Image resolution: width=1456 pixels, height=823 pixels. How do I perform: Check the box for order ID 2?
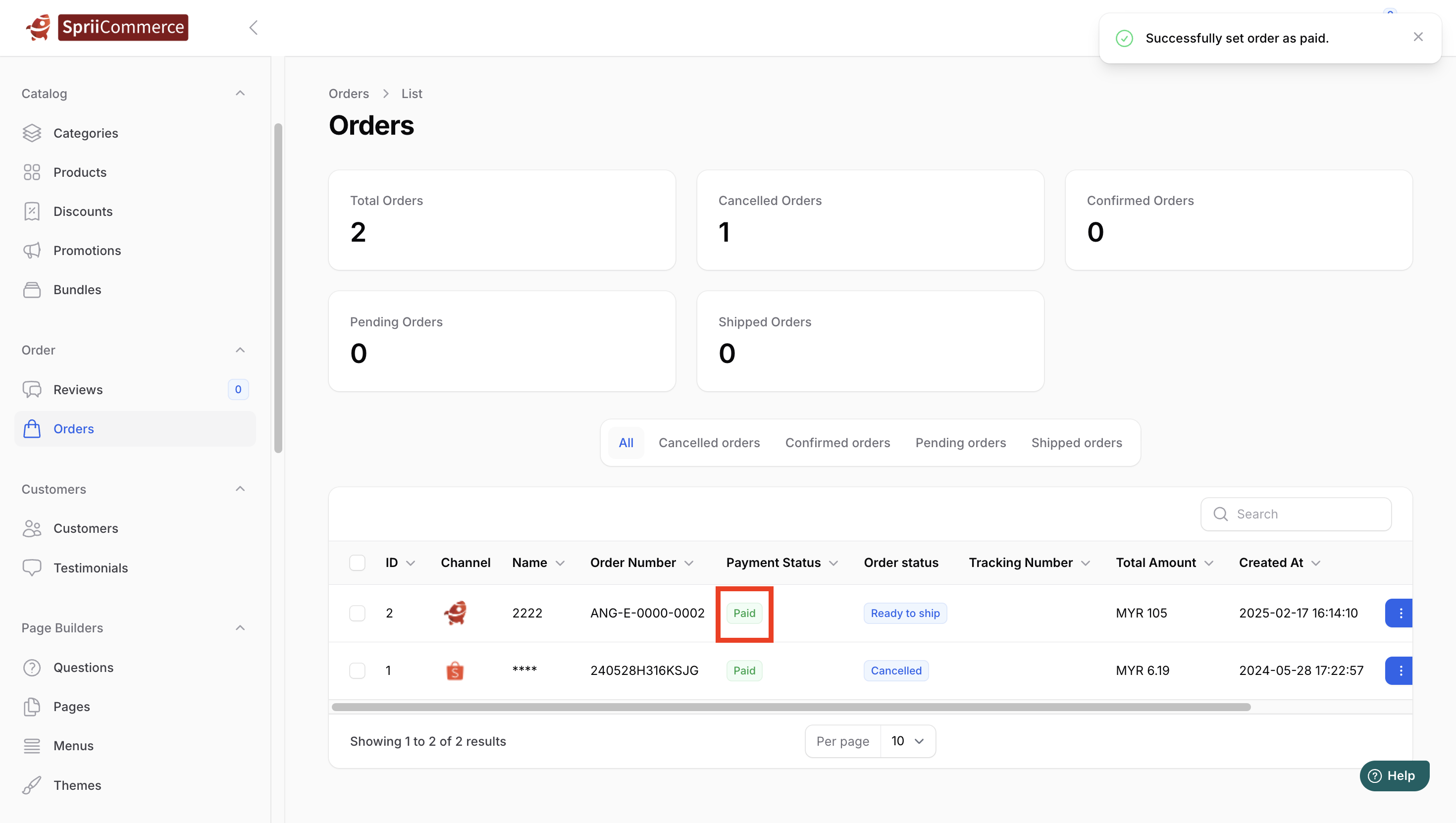(357, 614)
